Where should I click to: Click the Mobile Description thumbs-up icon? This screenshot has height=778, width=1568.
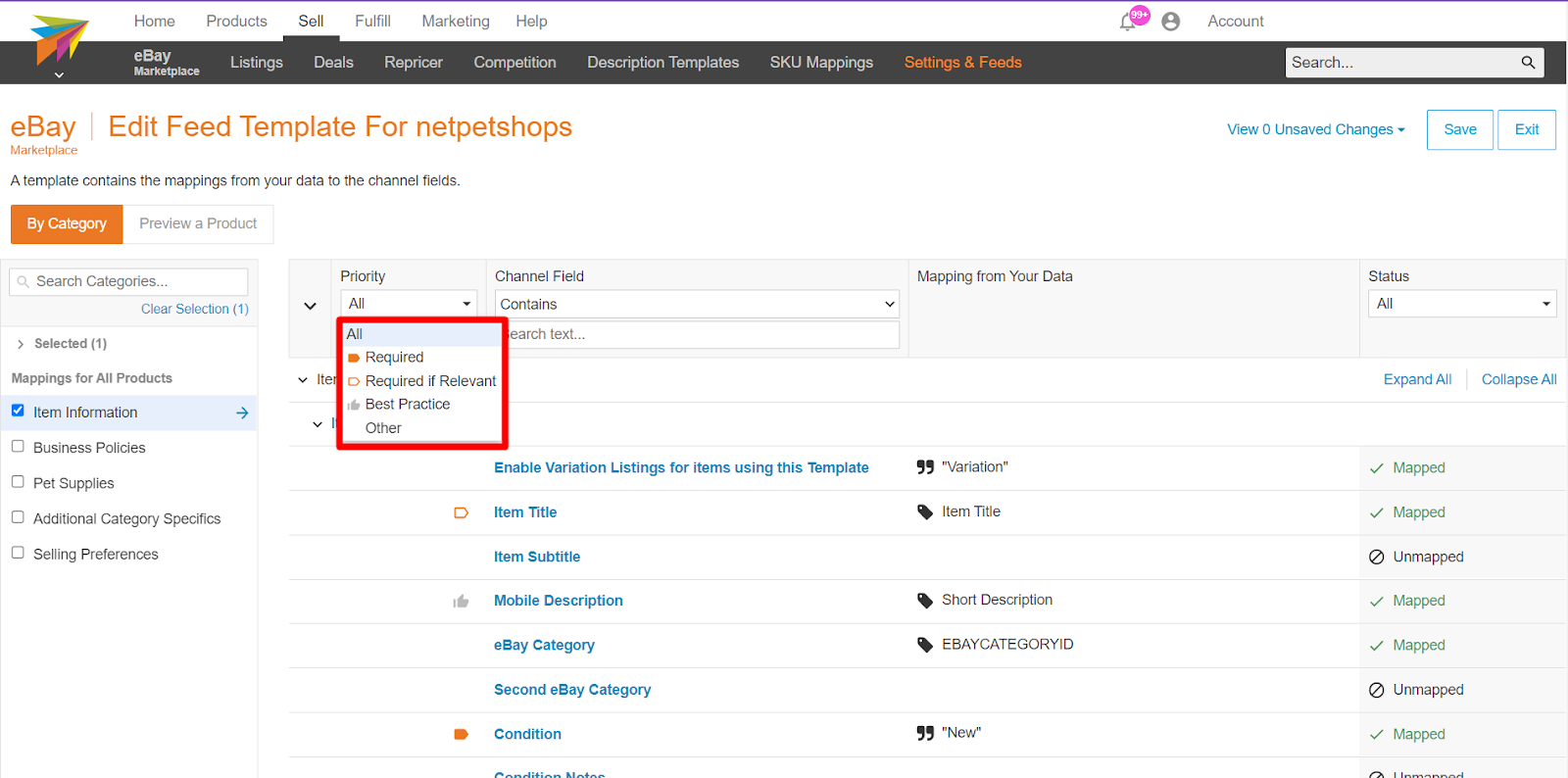461,602
